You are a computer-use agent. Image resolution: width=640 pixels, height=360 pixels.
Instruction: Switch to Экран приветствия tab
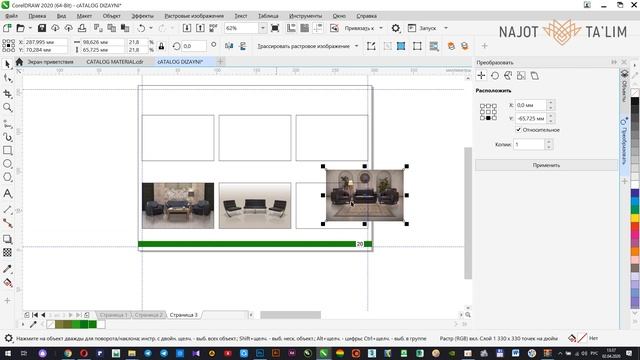coord(50,62)
